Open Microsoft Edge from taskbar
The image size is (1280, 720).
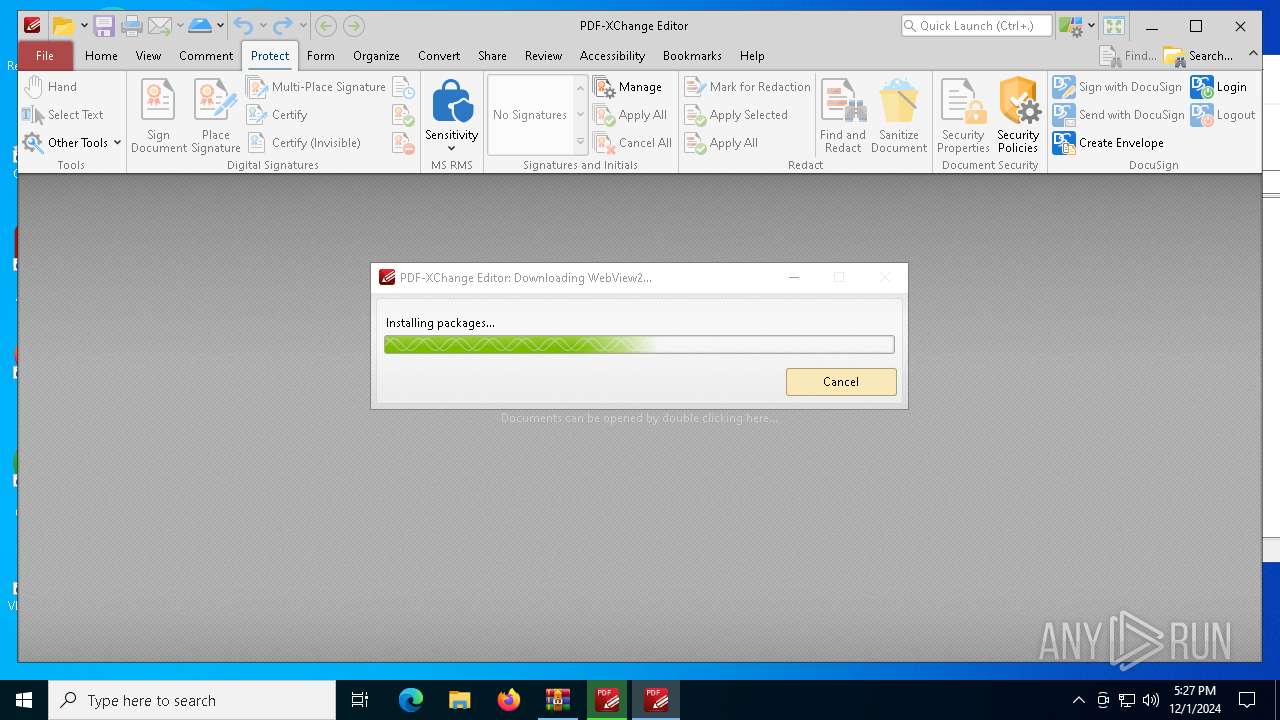pyautogui.click(x=410, y=700)
